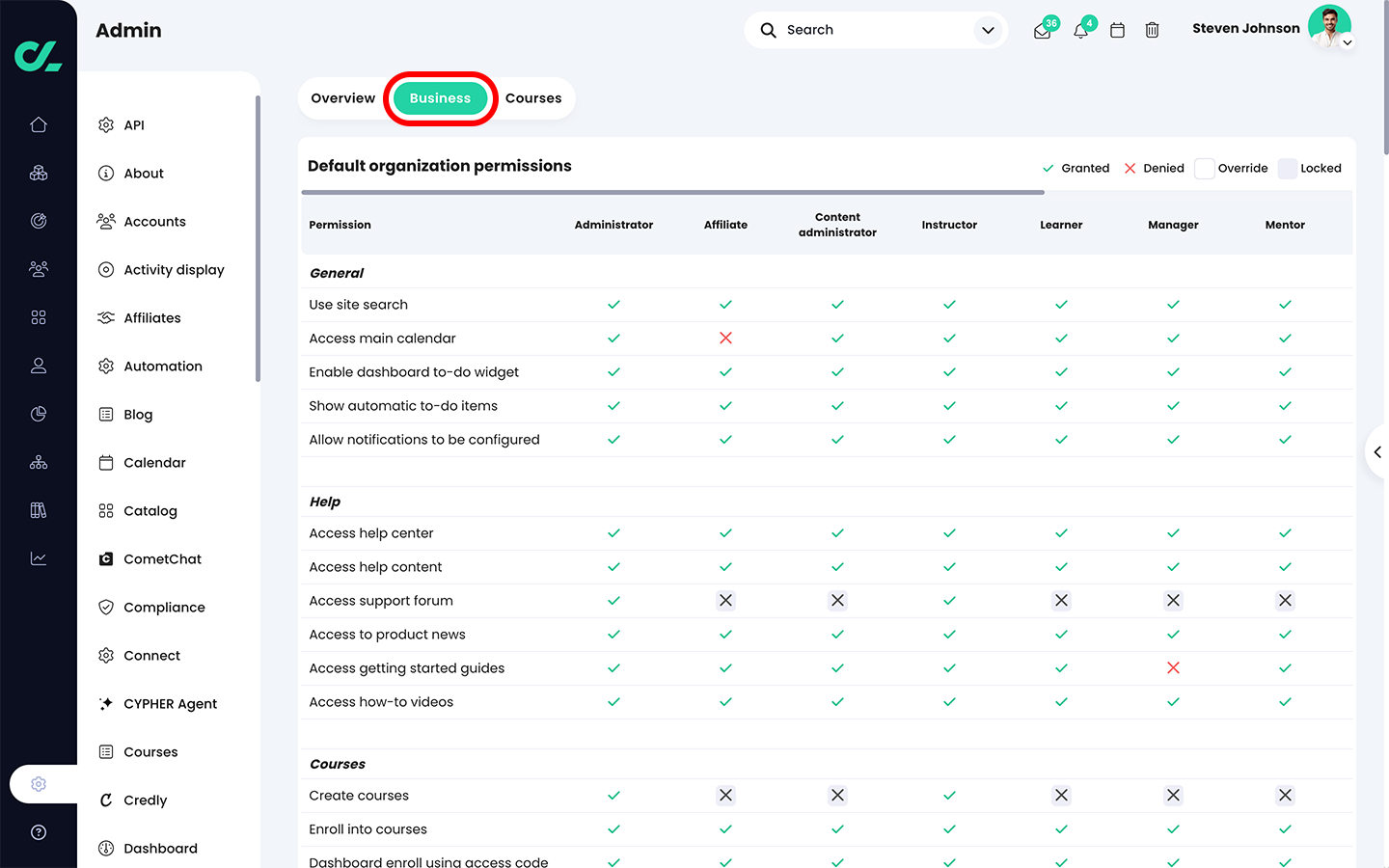Image resolution: width=1389 pixels, height=868 pixels.
Task: Open the CYPHER Agent section
Action: [x=170, y=704]
